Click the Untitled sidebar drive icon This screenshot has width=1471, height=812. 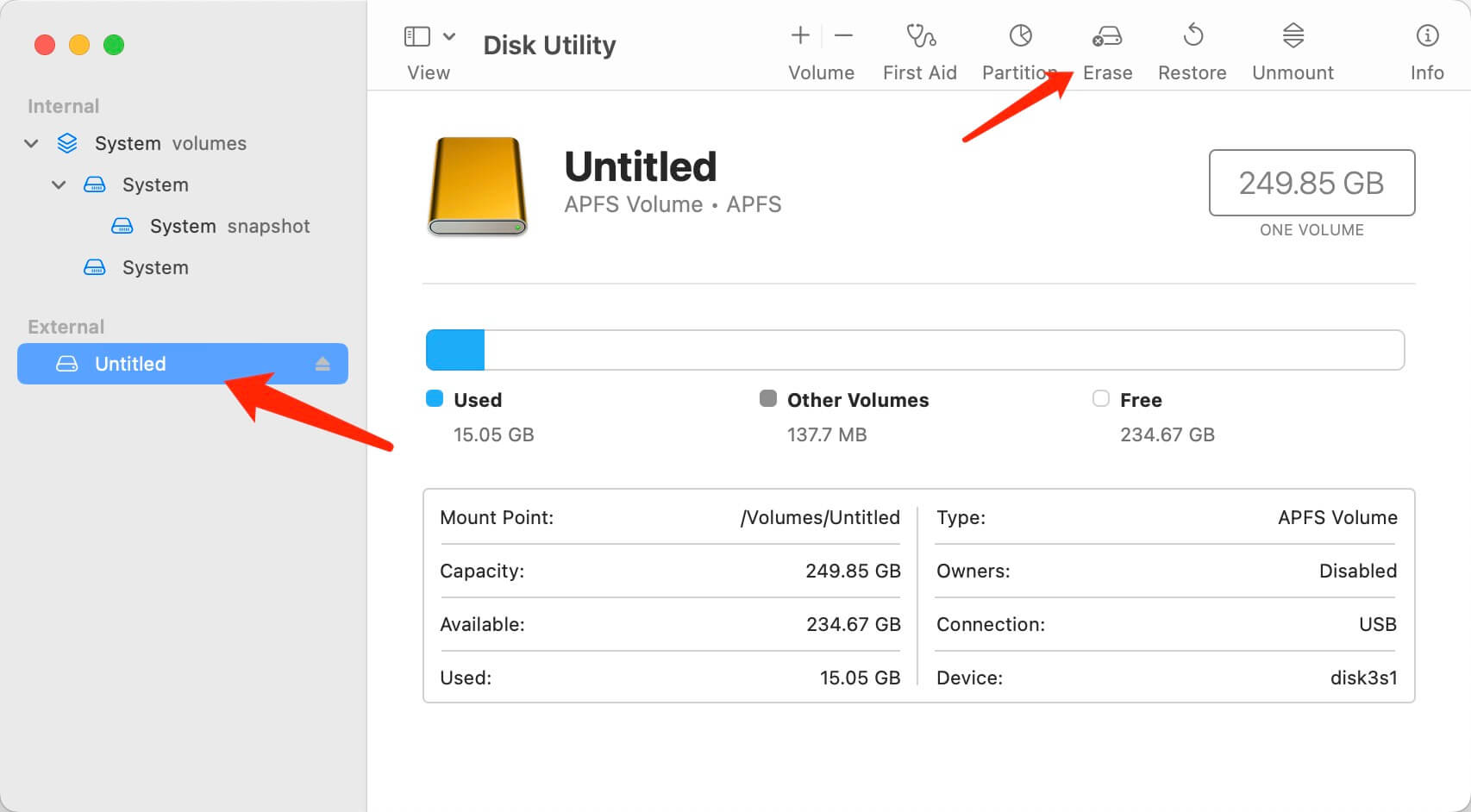tap(67, 364)
